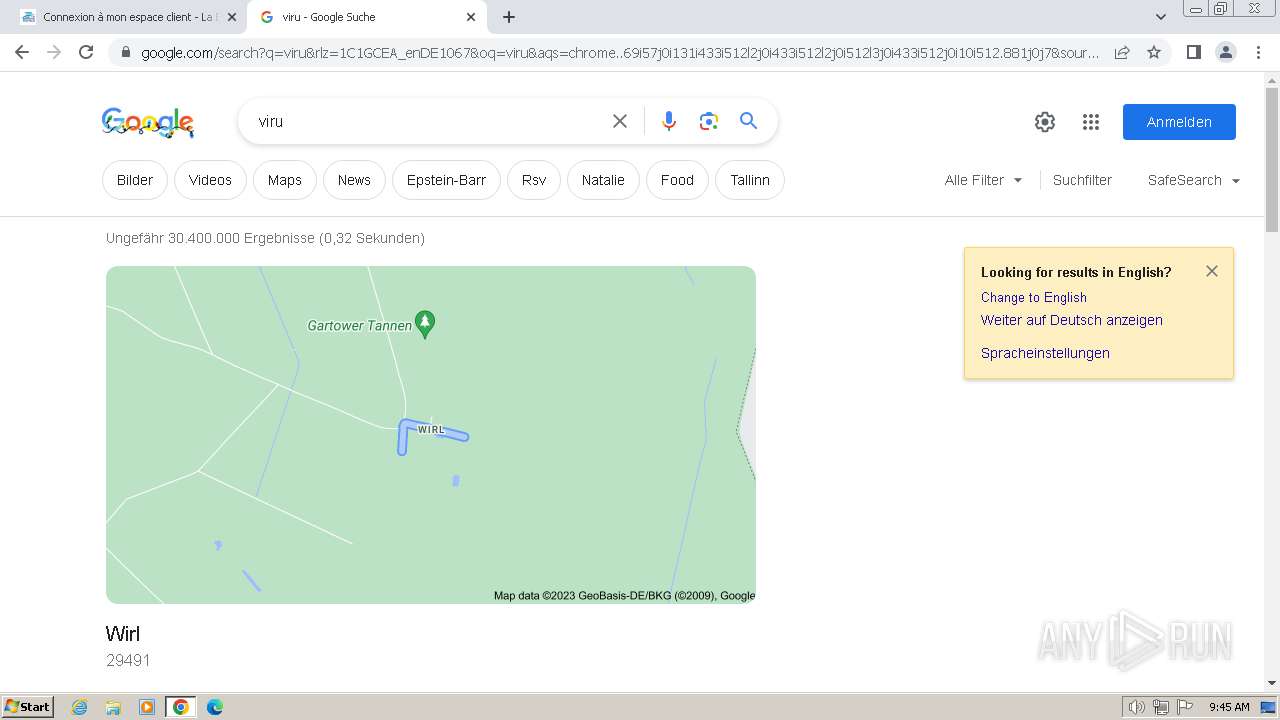The height and width of the screenshot is (720, 1280).
Task: Click the address bar URL
Action: pos(620,52)
